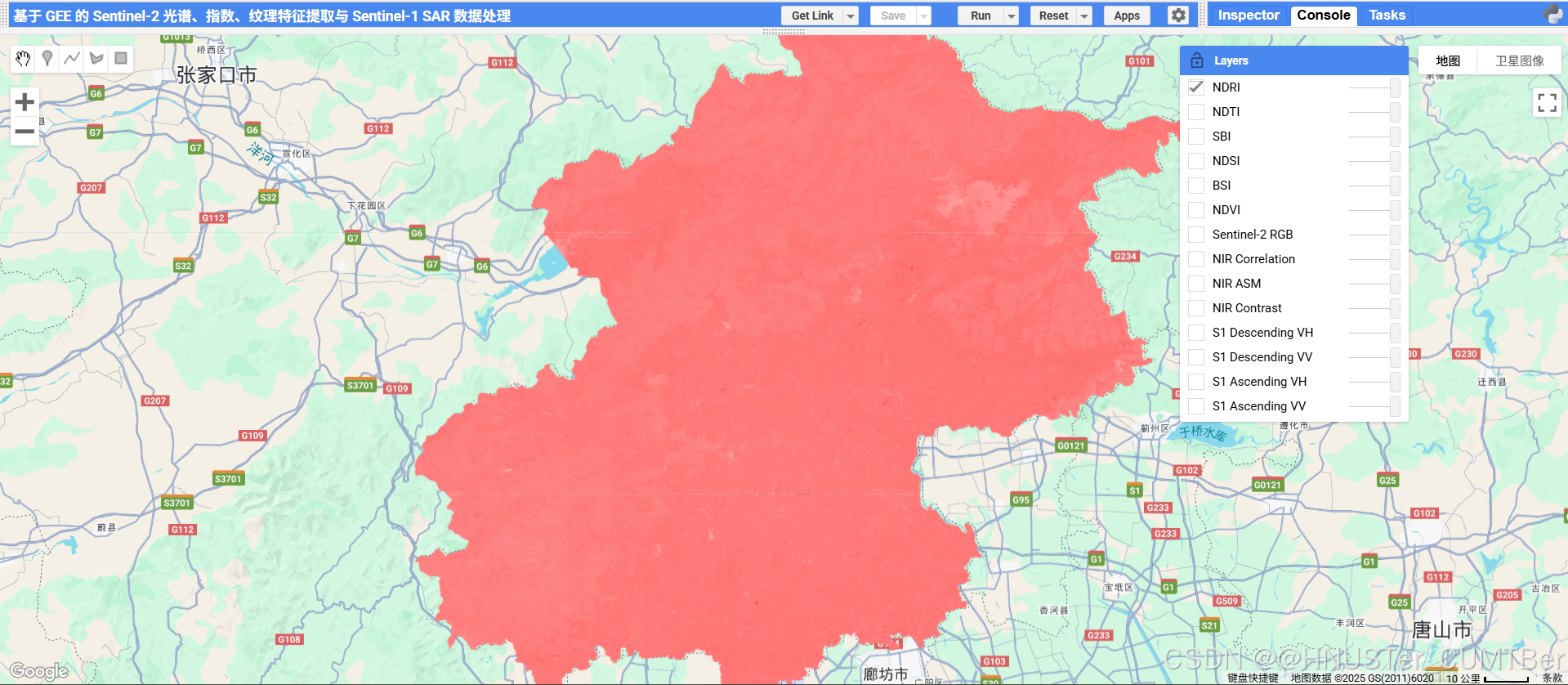Tick the NIR ASM layer checkbox
Screen dimensions: 1568x685
pos(1196,283)
